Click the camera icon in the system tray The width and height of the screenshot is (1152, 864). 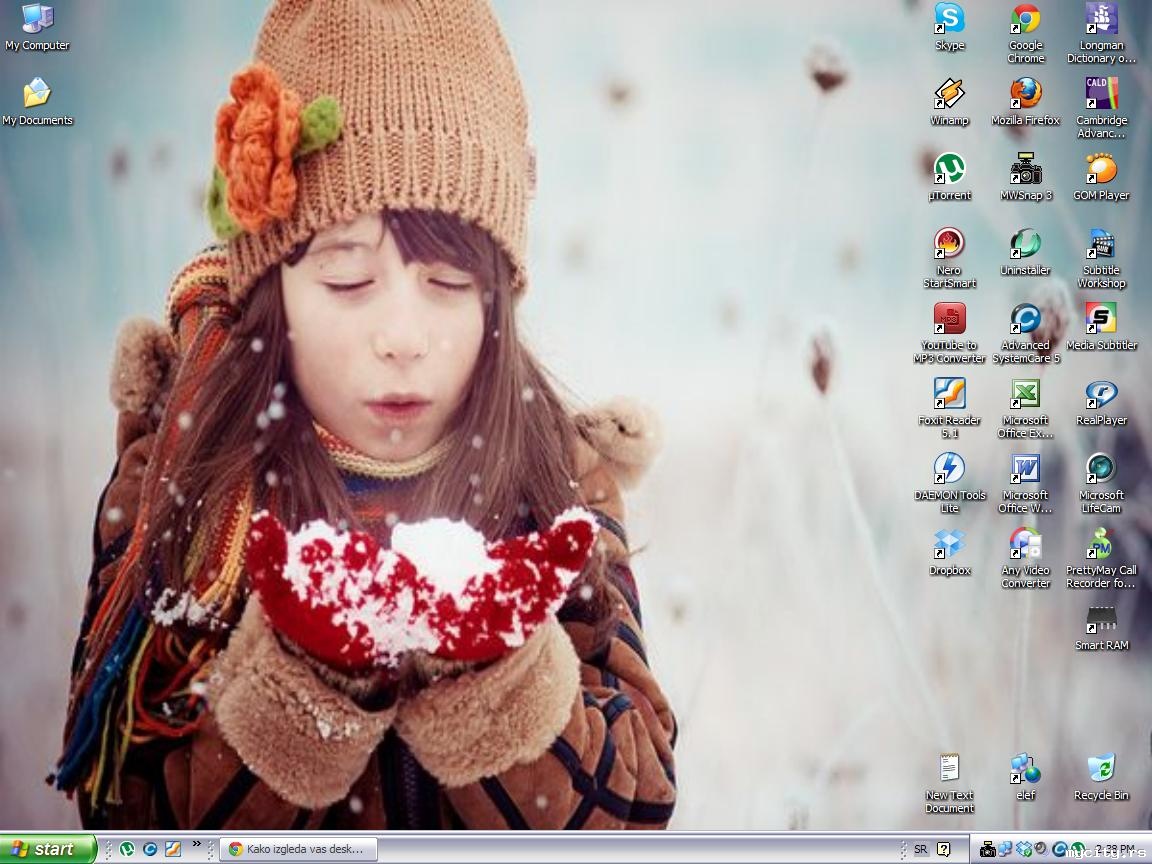click(988, 850)
